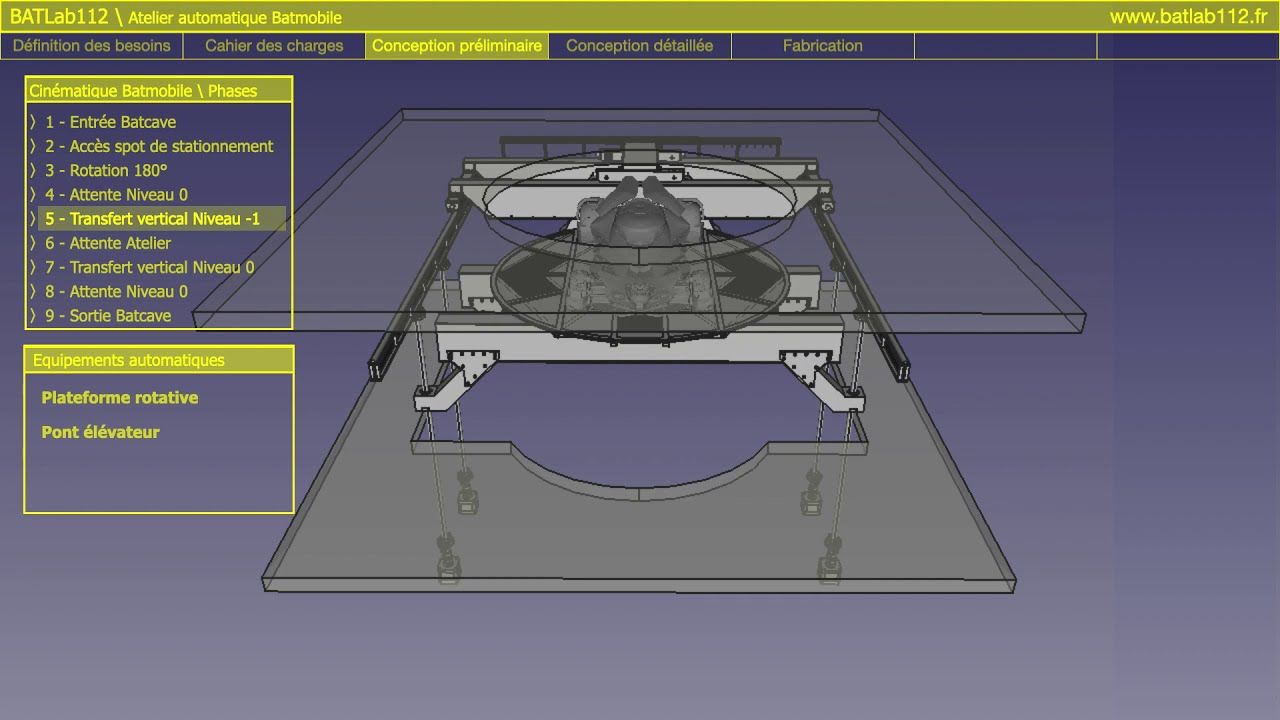Viewport: 1280px width, 720px height.
Task: Expand chevron beside Rotation 180°
Action: tap(33, 170)
